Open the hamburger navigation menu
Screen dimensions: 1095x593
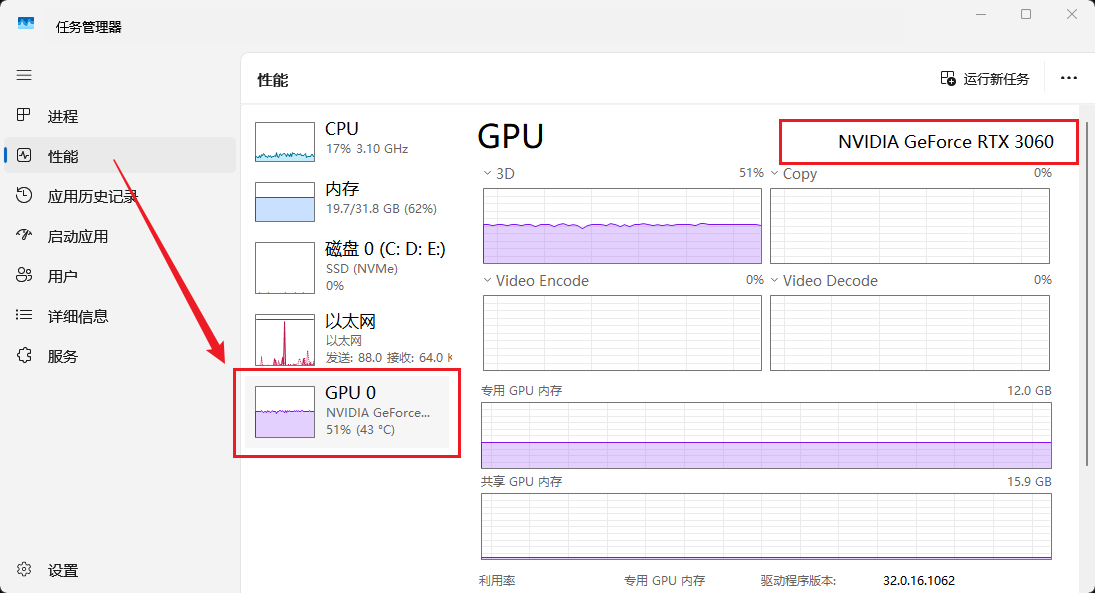[24, 75]
